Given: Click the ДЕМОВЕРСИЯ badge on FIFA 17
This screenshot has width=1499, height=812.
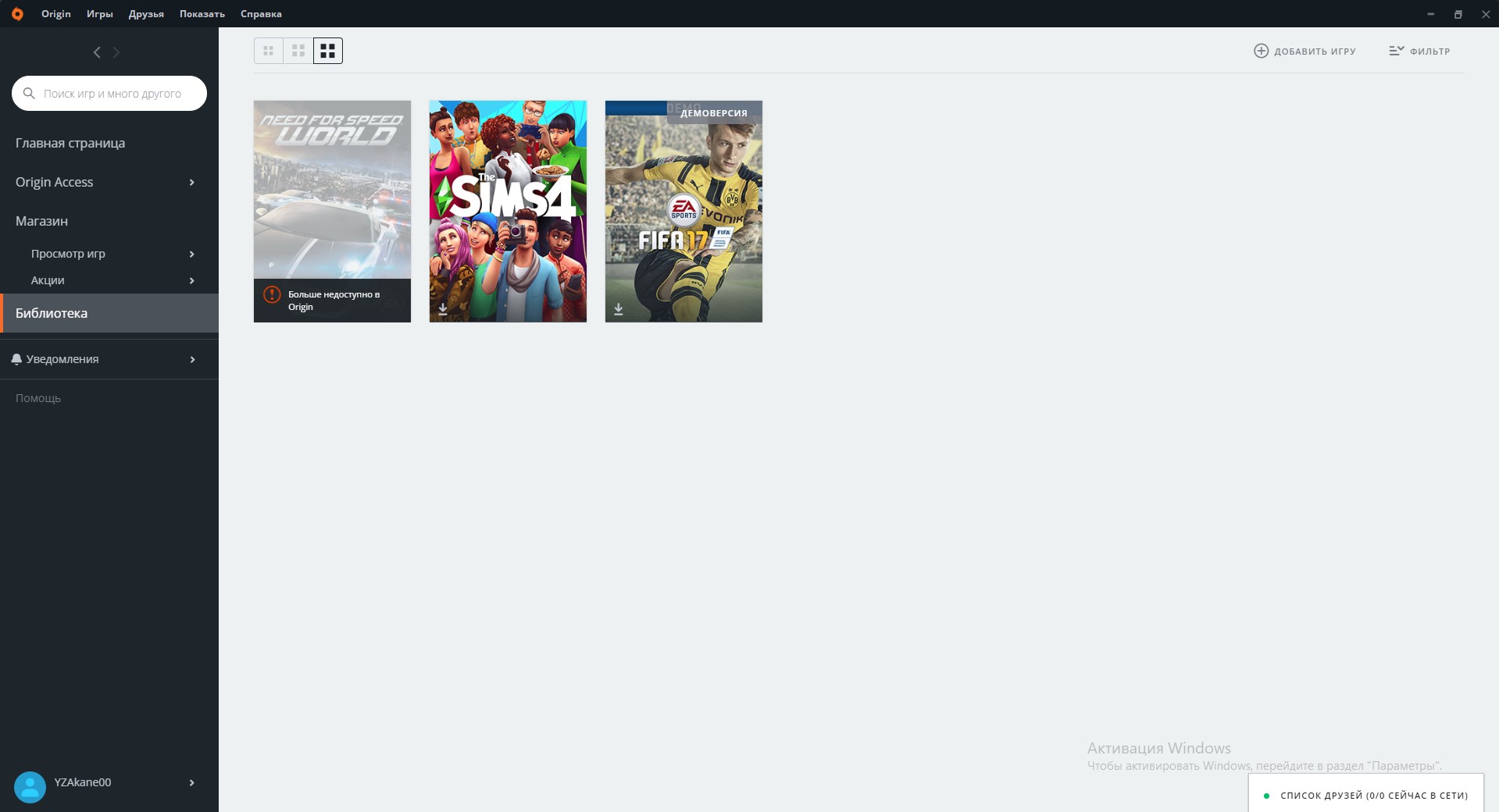Looking at the screenshot, I should point(714,113).
